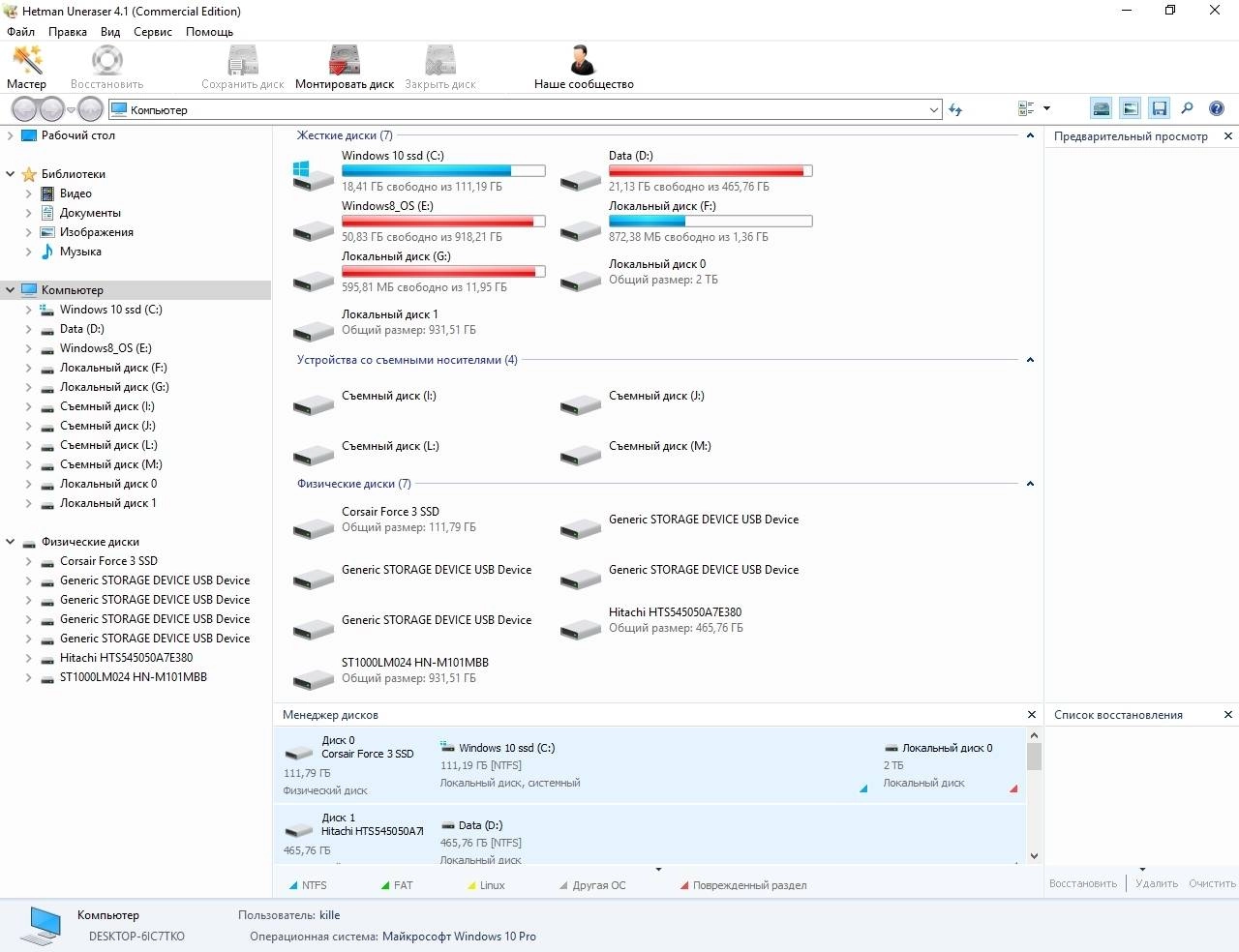
Task: Select Локальный диск 0 partition in disk manager
Action: tap(950, 764)
